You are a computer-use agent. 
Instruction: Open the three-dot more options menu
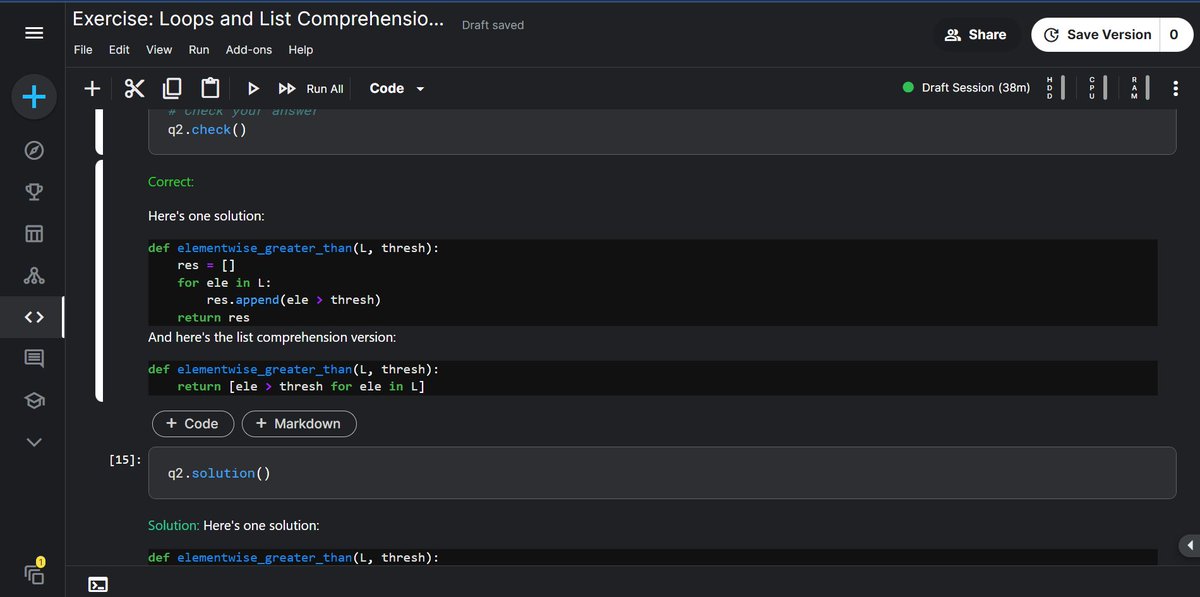pyautogui.click(x=1175, y=88)
